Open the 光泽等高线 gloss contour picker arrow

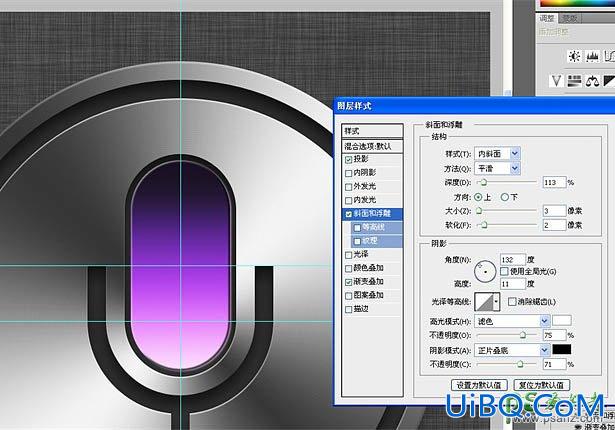tap(497, 301)
